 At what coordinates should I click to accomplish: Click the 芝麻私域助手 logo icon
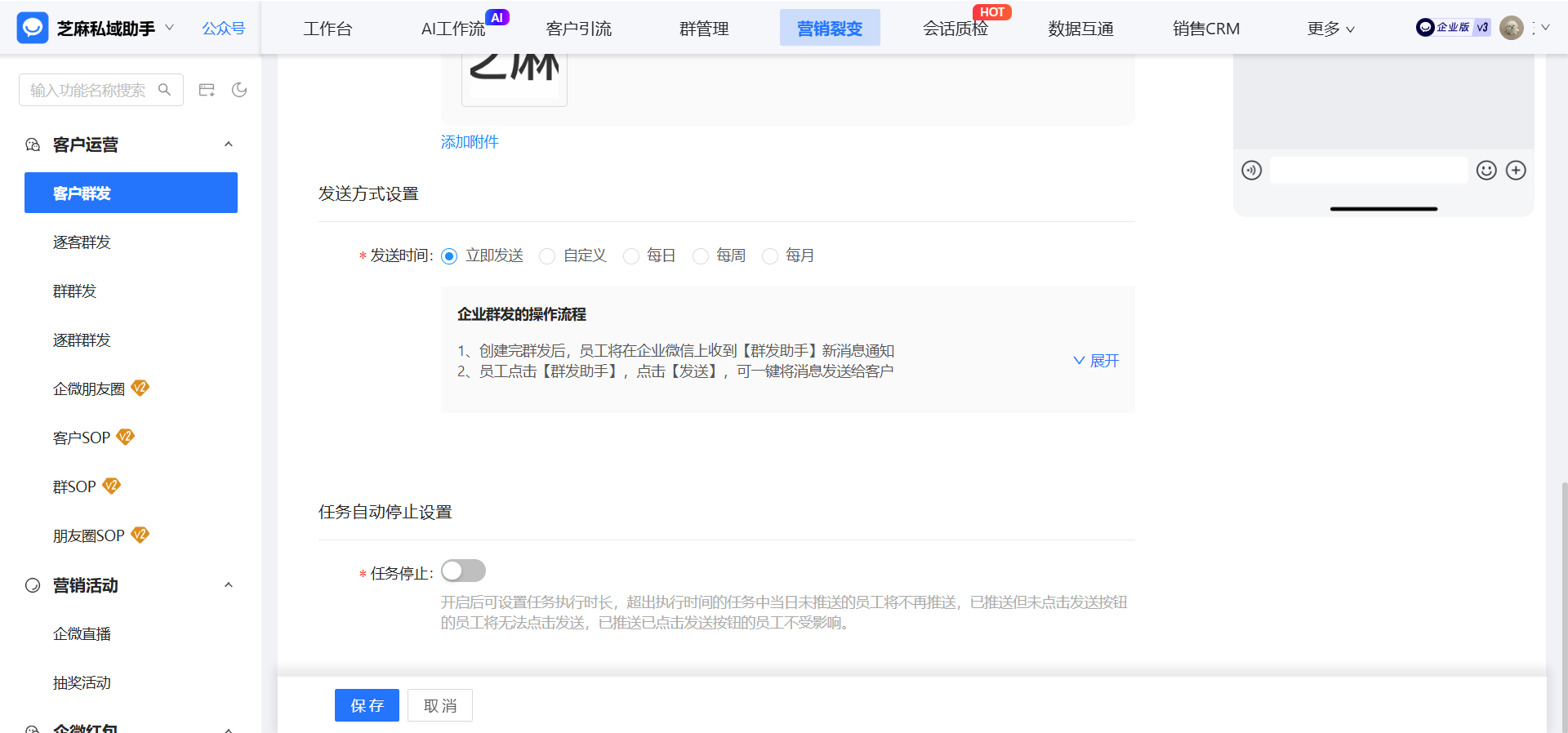[x=33, y=28]
